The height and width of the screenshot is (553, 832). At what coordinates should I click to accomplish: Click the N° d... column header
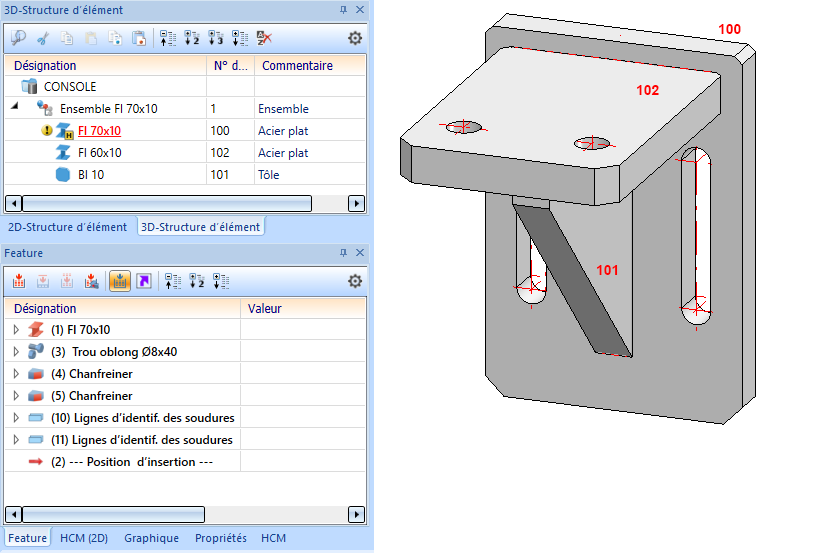pyautogui.click(x=230, y=65)
